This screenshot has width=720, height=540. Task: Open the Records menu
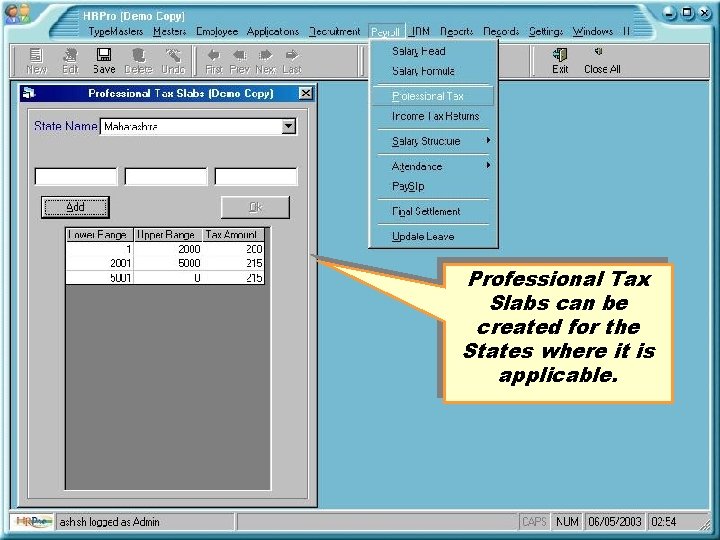point(501,31)
